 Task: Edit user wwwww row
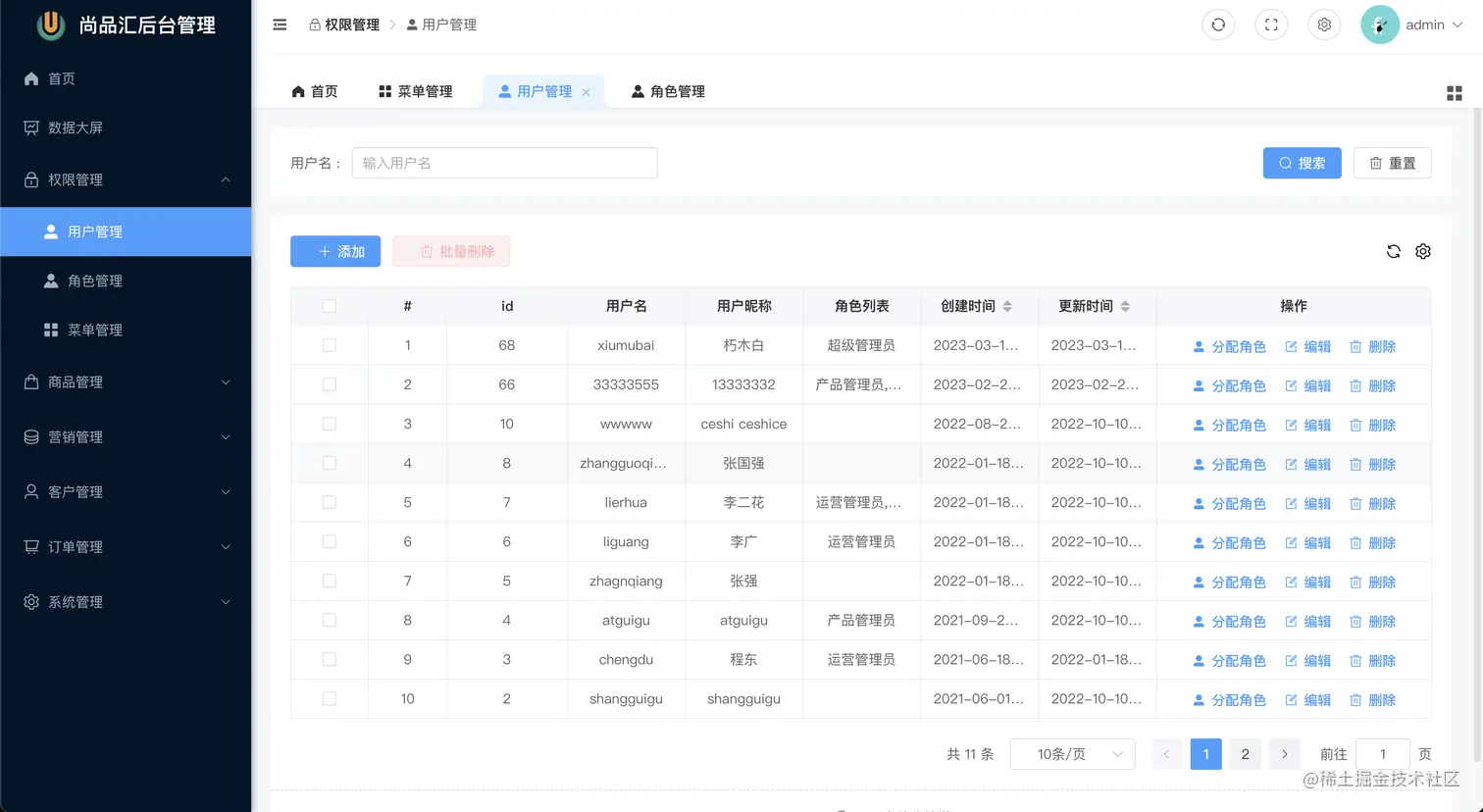[1308, 425]
